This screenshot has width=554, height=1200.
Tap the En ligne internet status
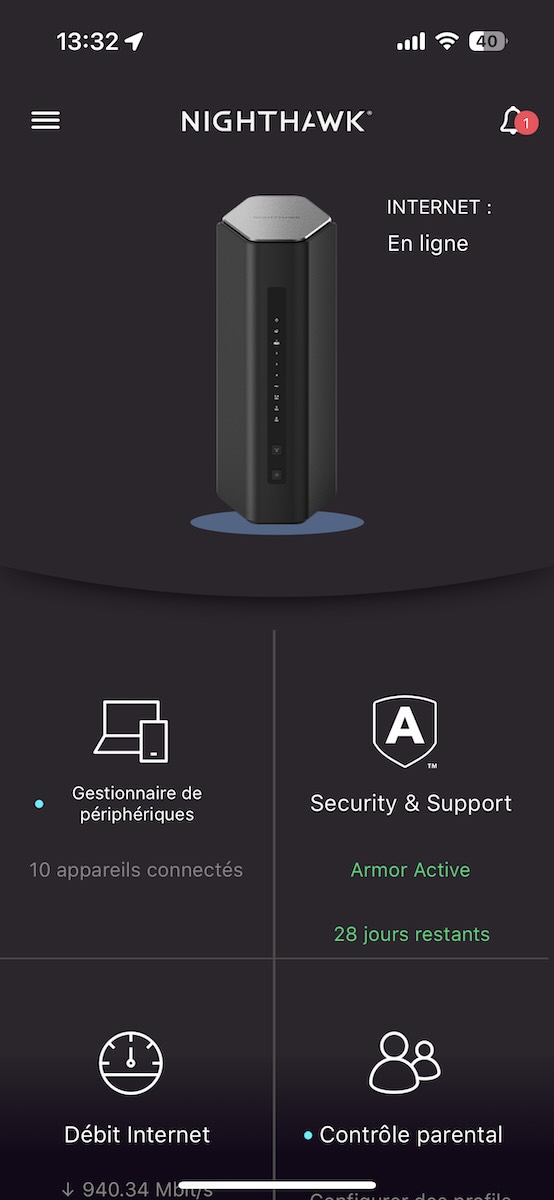[x=428, y=243]
